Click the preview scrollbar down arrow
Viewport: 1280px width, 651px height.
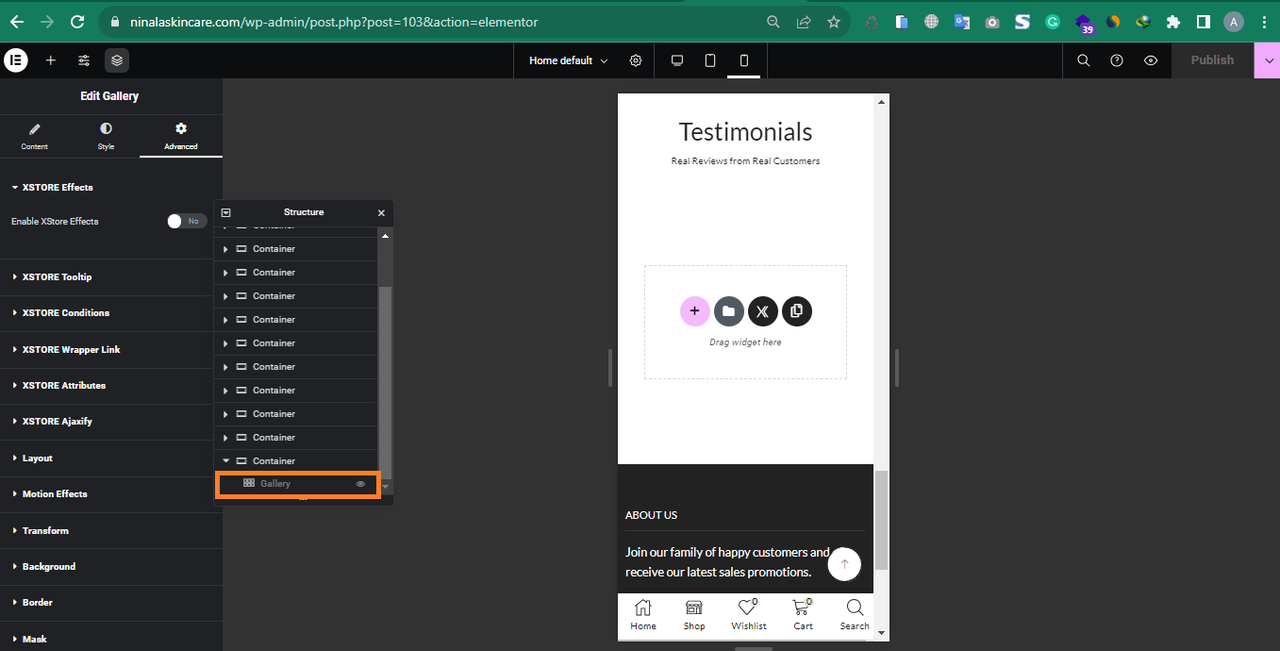(x=881, y=633)
